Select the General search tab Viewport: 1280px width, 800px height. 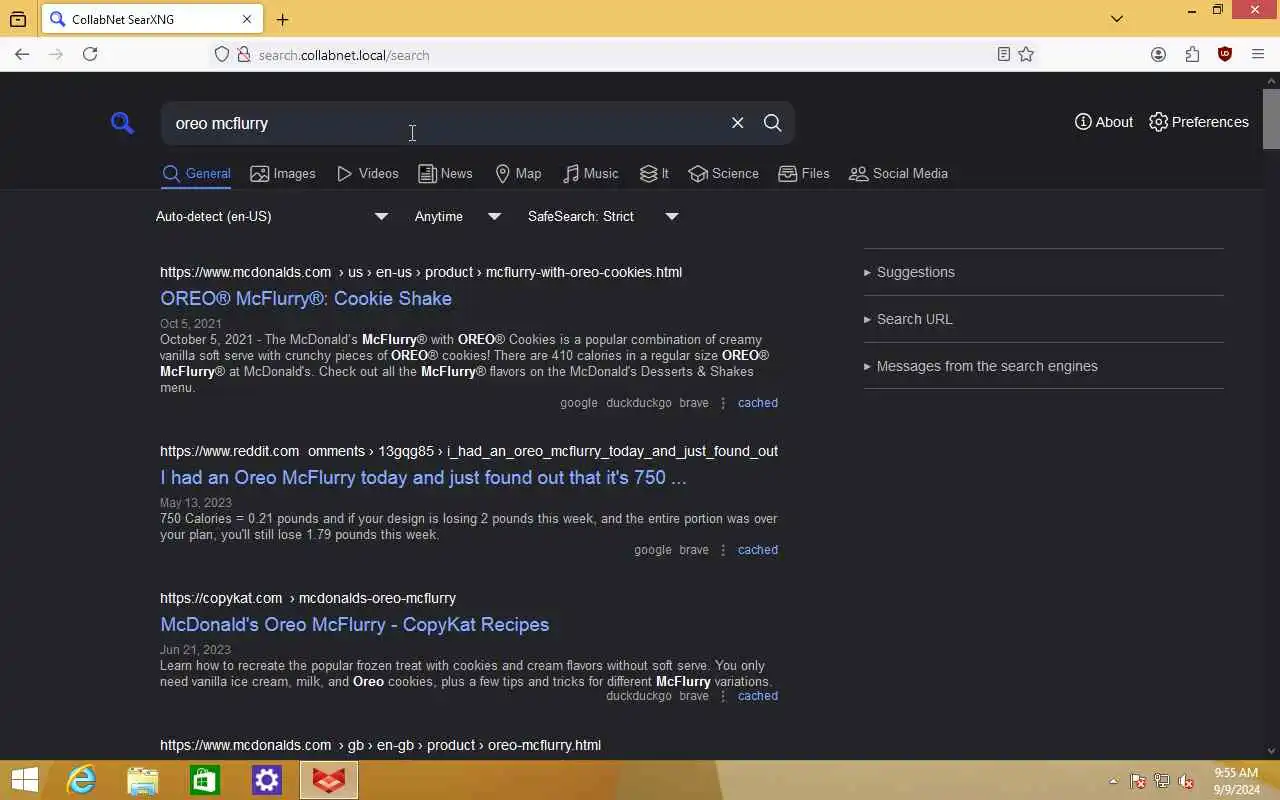pos(197,174)
